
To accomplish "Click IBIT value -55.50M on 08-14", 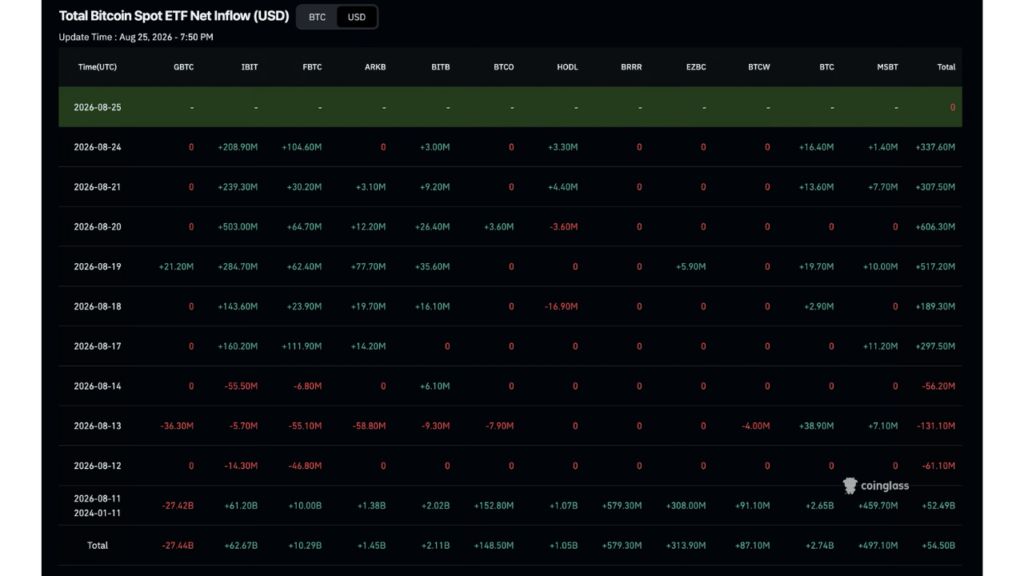I will click(x=241, y=386).
